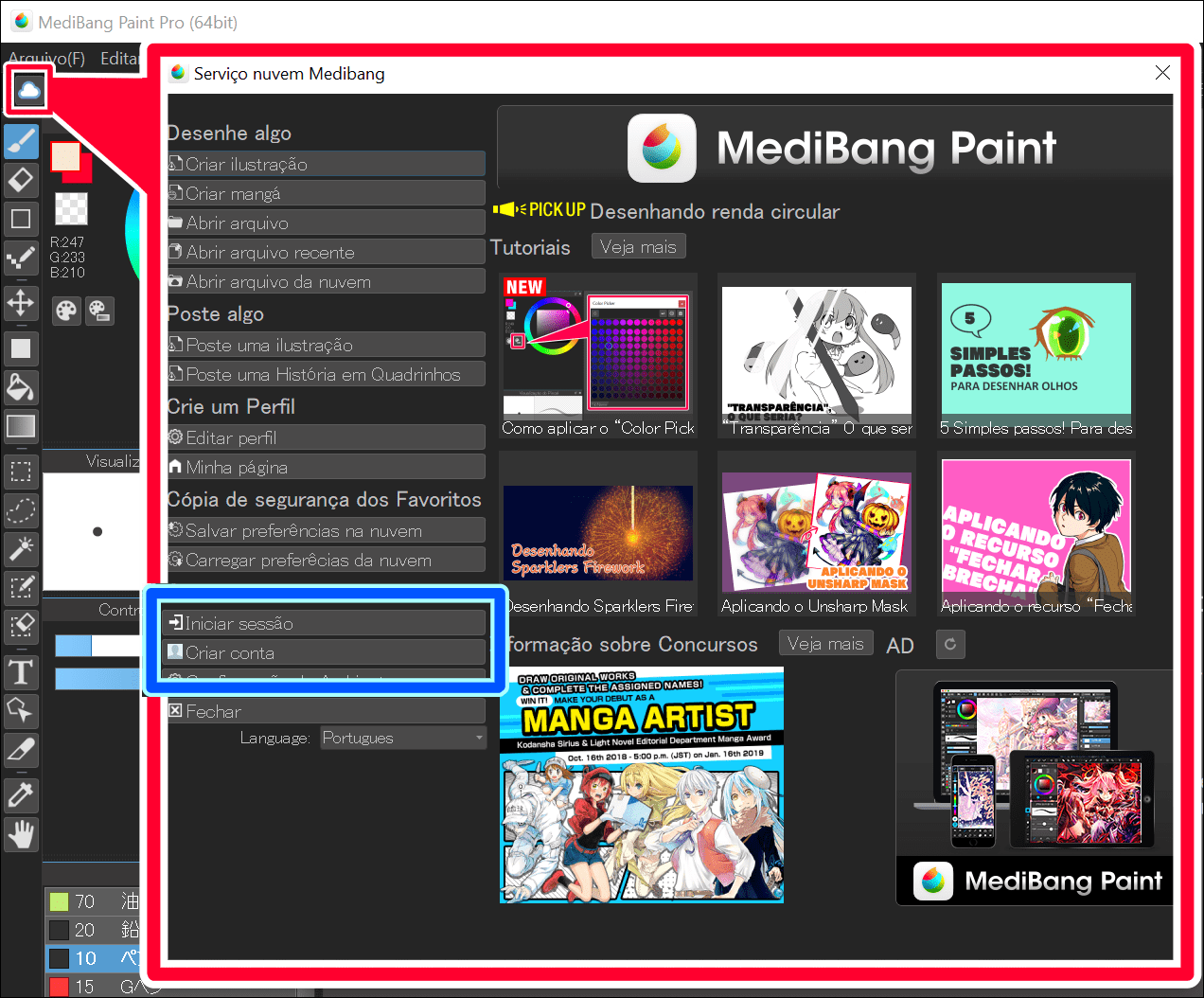Image resolution: width=1204 pixels, height=998 pixels.
Task: Select the Move tool
Action: (x=21, y=303)
